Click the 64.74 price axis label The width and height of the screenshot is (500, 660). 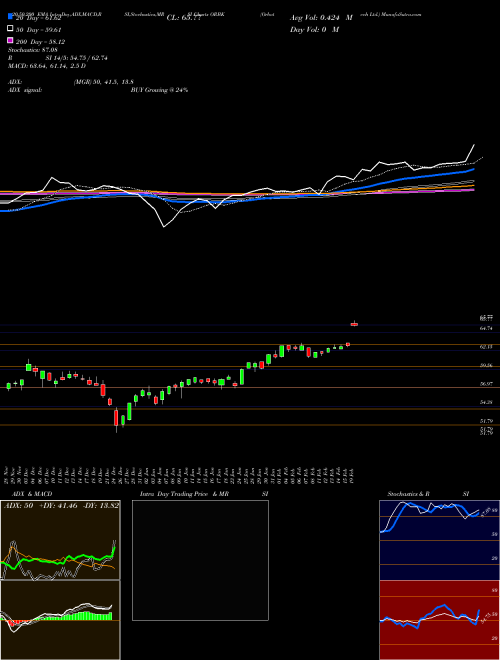[486, 328]
